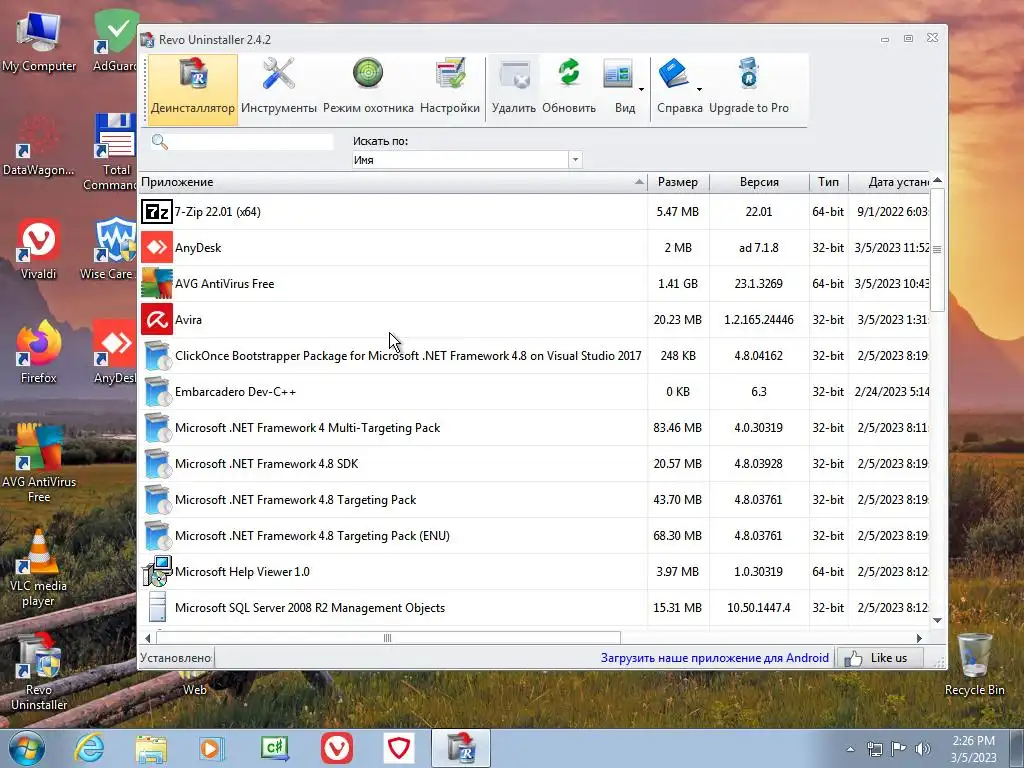The height and width of the screenshot is (768, 1024).
Task: Click Upgrade to Pro button
Action: (x=748, y=87)
